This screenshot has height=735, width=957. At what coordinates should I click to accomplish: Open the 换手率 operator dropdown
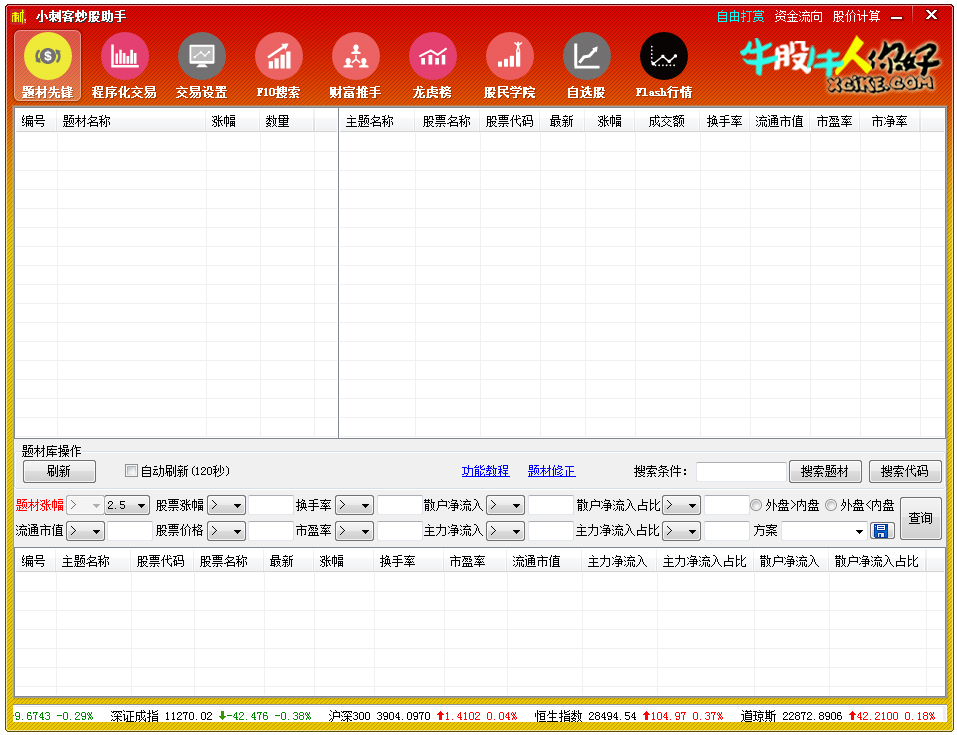(355, 505)
